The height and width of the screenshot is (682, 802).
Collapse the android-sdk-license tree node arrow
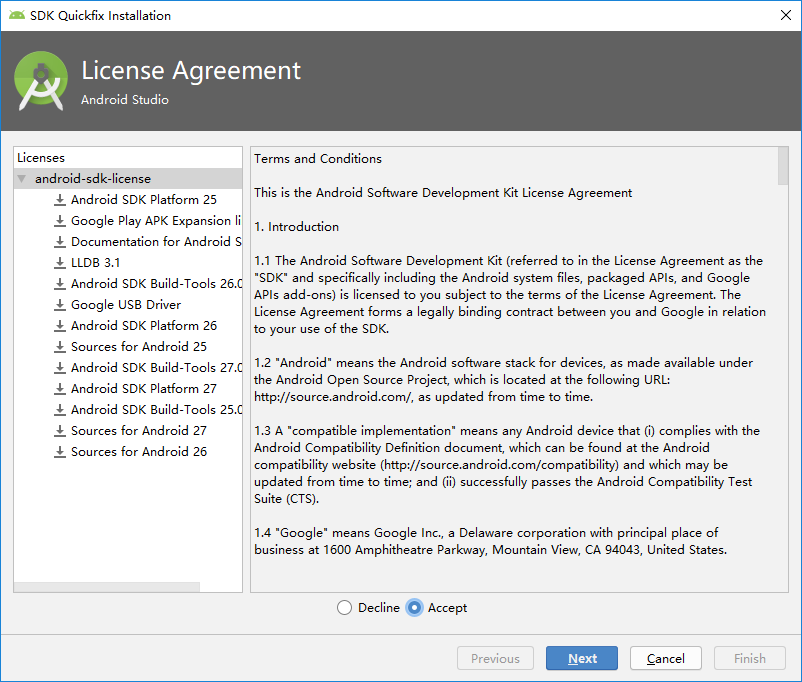tap(22, 179)
